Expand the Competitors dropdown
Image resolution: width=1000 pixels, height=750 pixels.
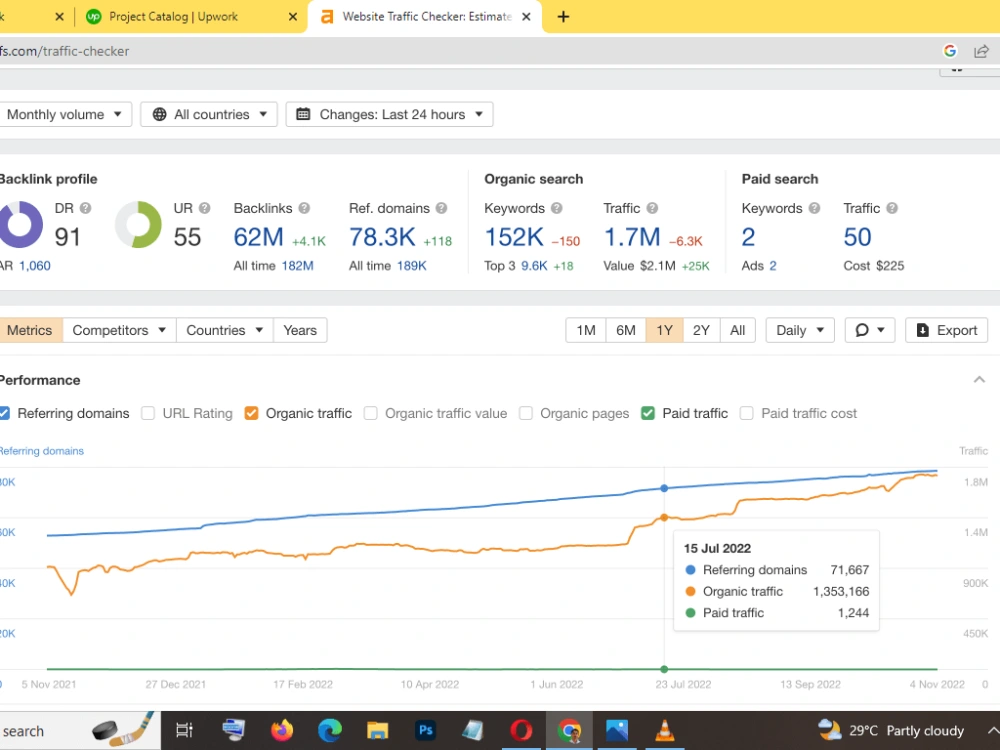point(119,330)
